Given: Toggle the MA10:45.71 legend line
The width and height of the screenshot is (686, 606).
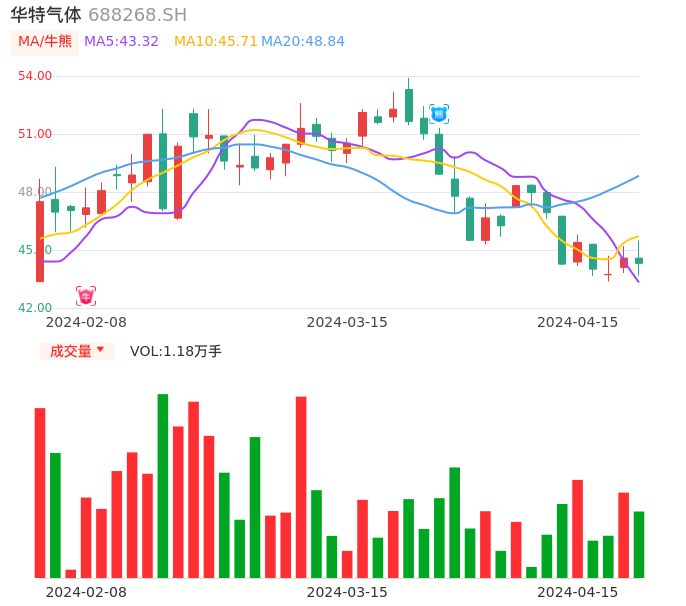Looking at the screenshot, I should click(215, 42).
